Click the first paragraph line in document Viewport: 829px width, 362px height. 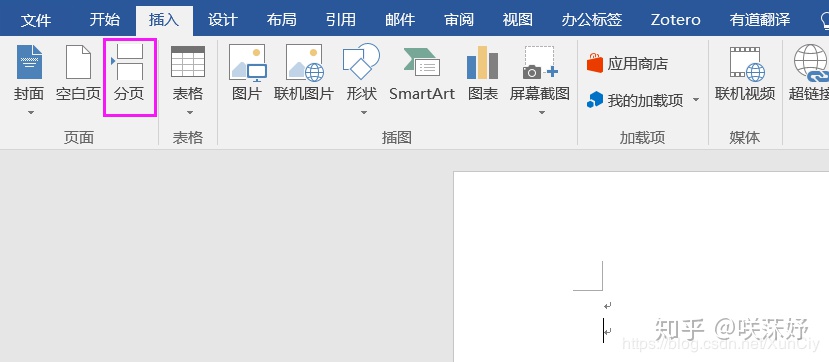point(608,305)
